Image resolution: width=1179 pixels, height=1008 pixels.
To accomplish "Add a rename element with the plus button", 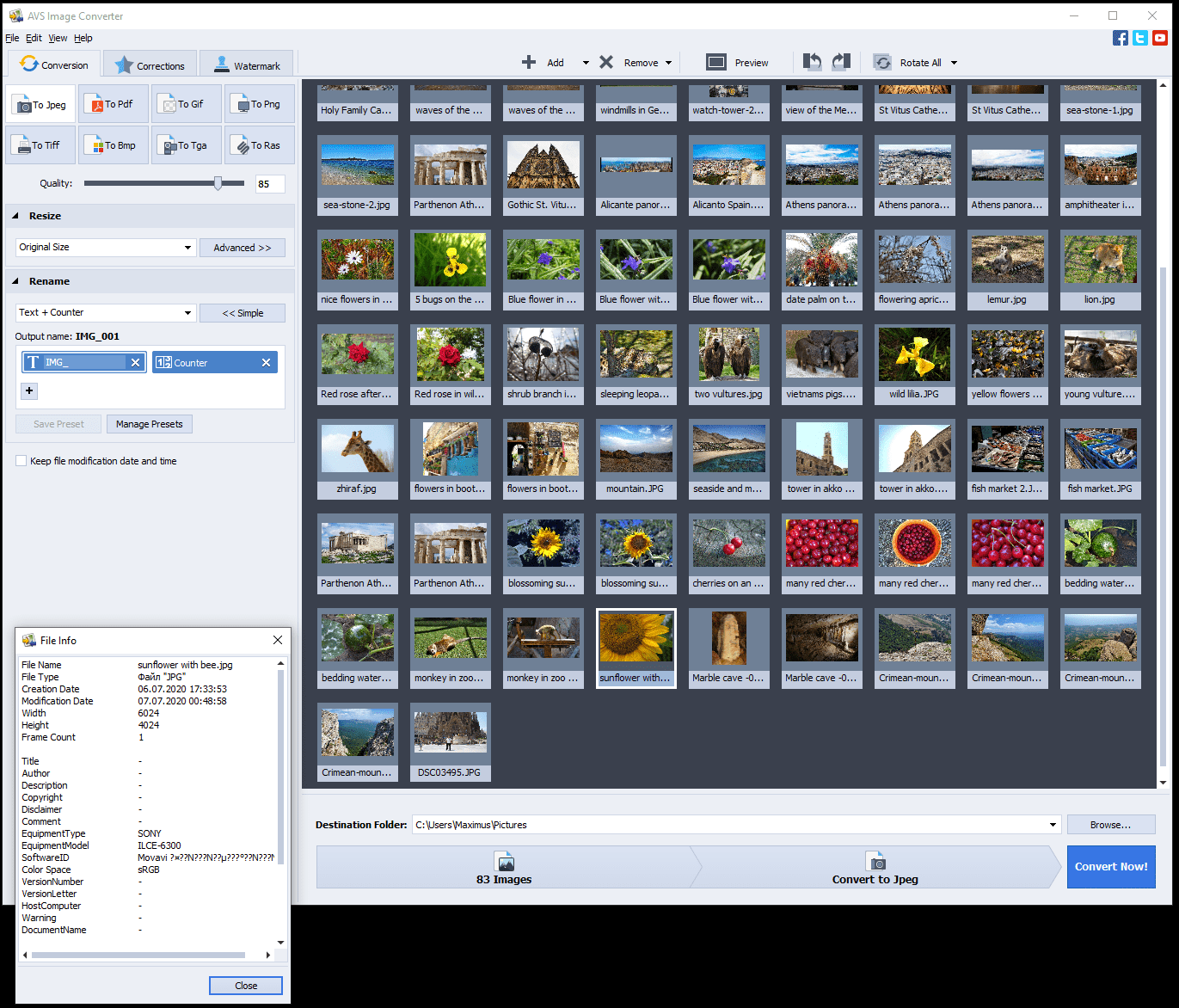I will (x=29, y=390).
